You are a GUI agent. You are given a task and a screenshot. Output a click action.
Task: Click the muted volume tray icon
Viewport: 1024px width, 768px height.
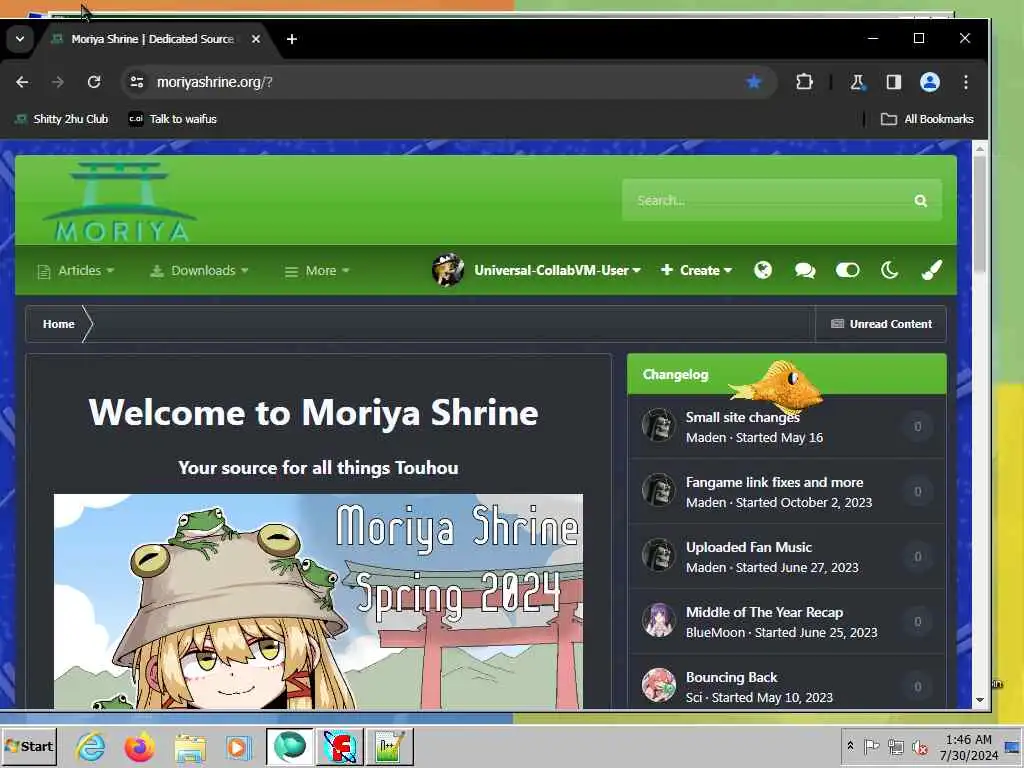(x=920, y=747)
